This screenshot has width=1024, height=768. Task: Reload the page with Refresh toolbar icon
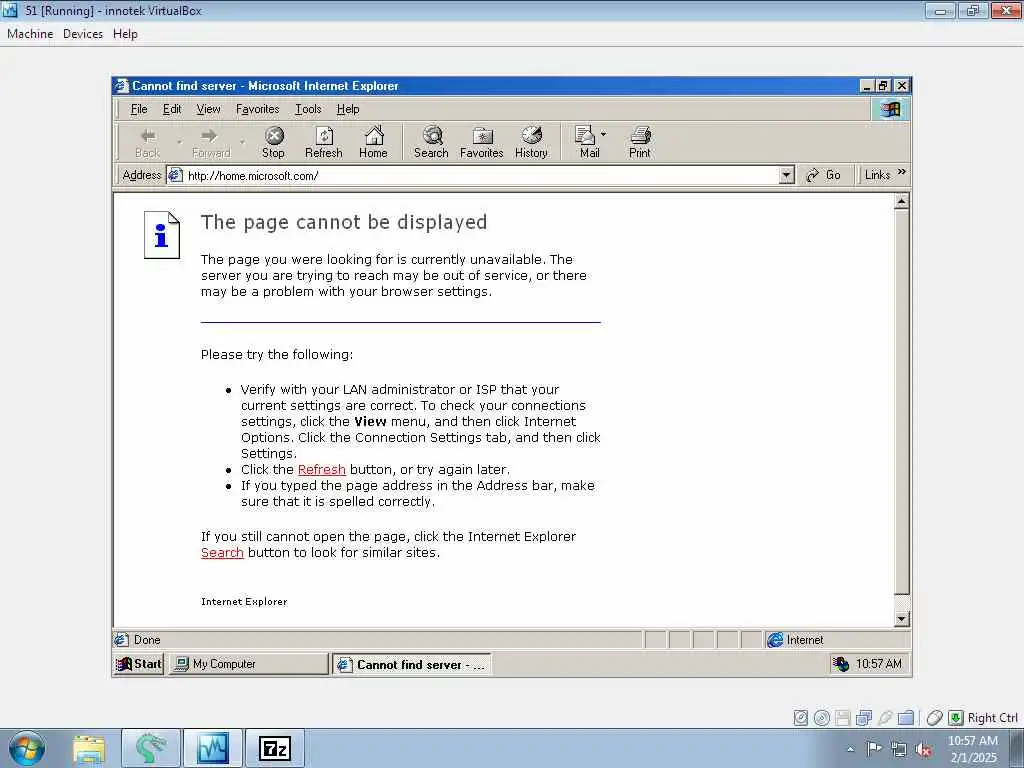coord(324,143)
